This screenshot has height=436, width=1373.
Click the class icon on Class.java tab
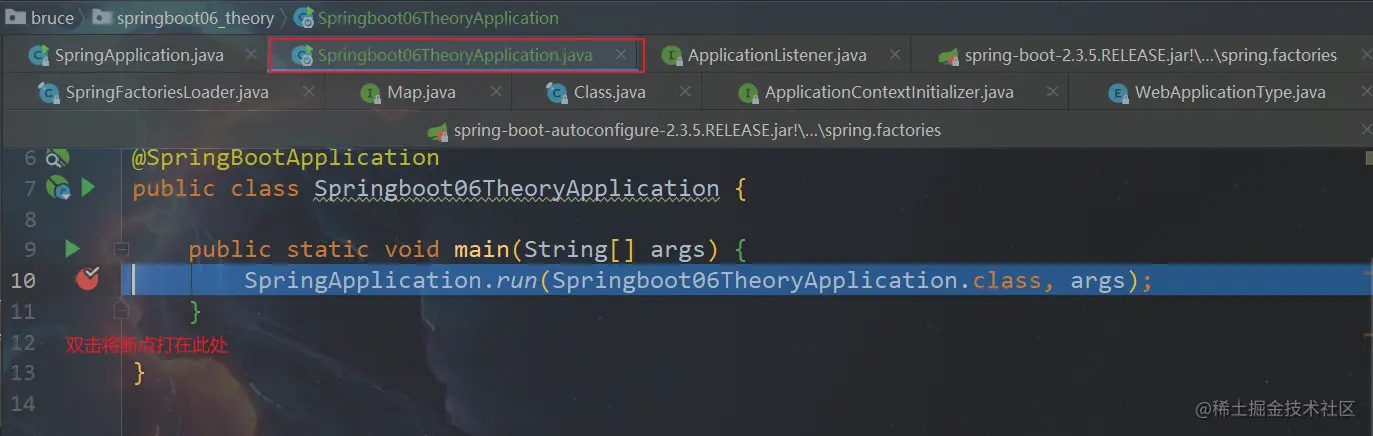point(557,93)
